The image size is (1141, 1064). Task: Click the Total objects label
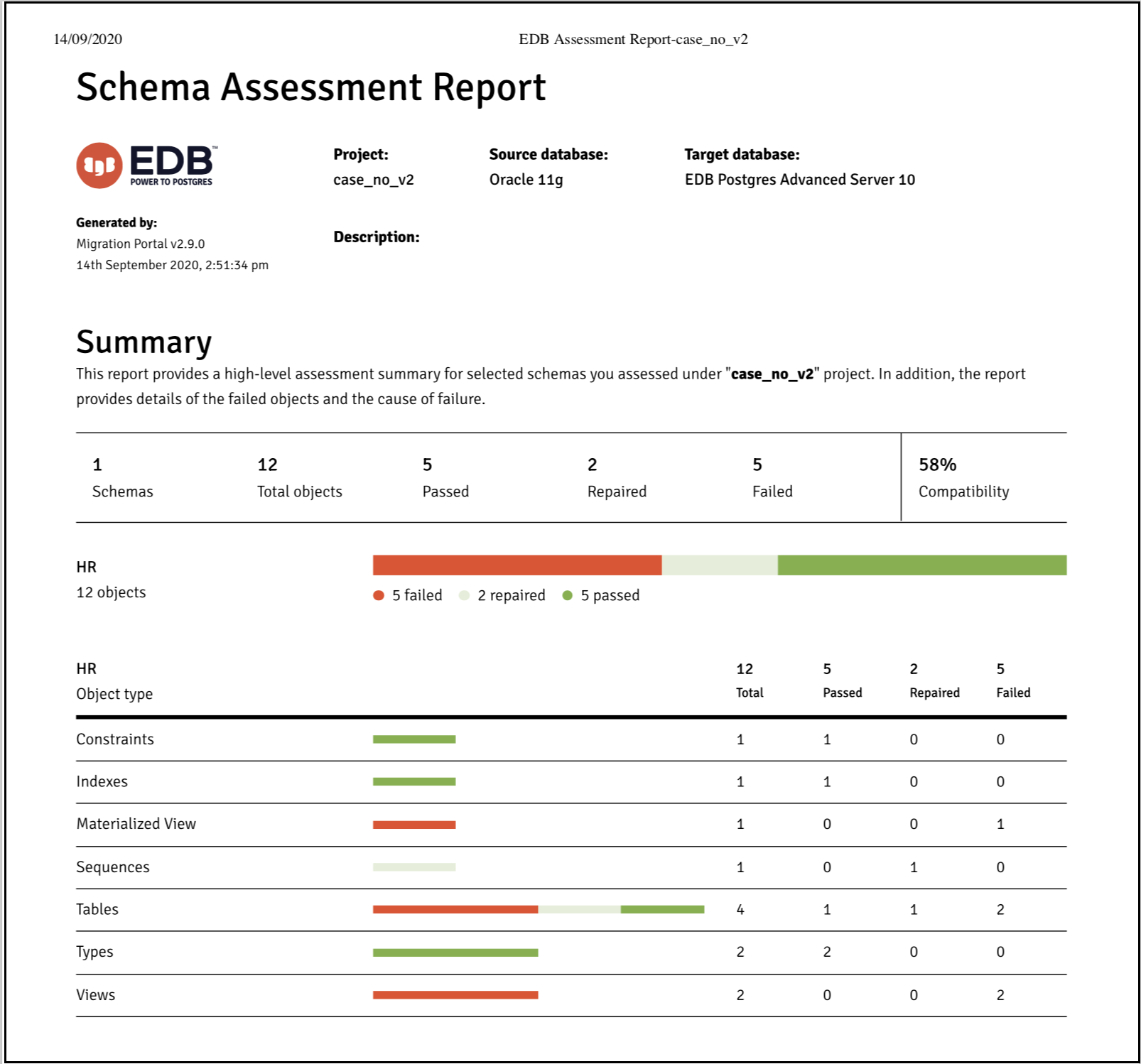[300, 492]
